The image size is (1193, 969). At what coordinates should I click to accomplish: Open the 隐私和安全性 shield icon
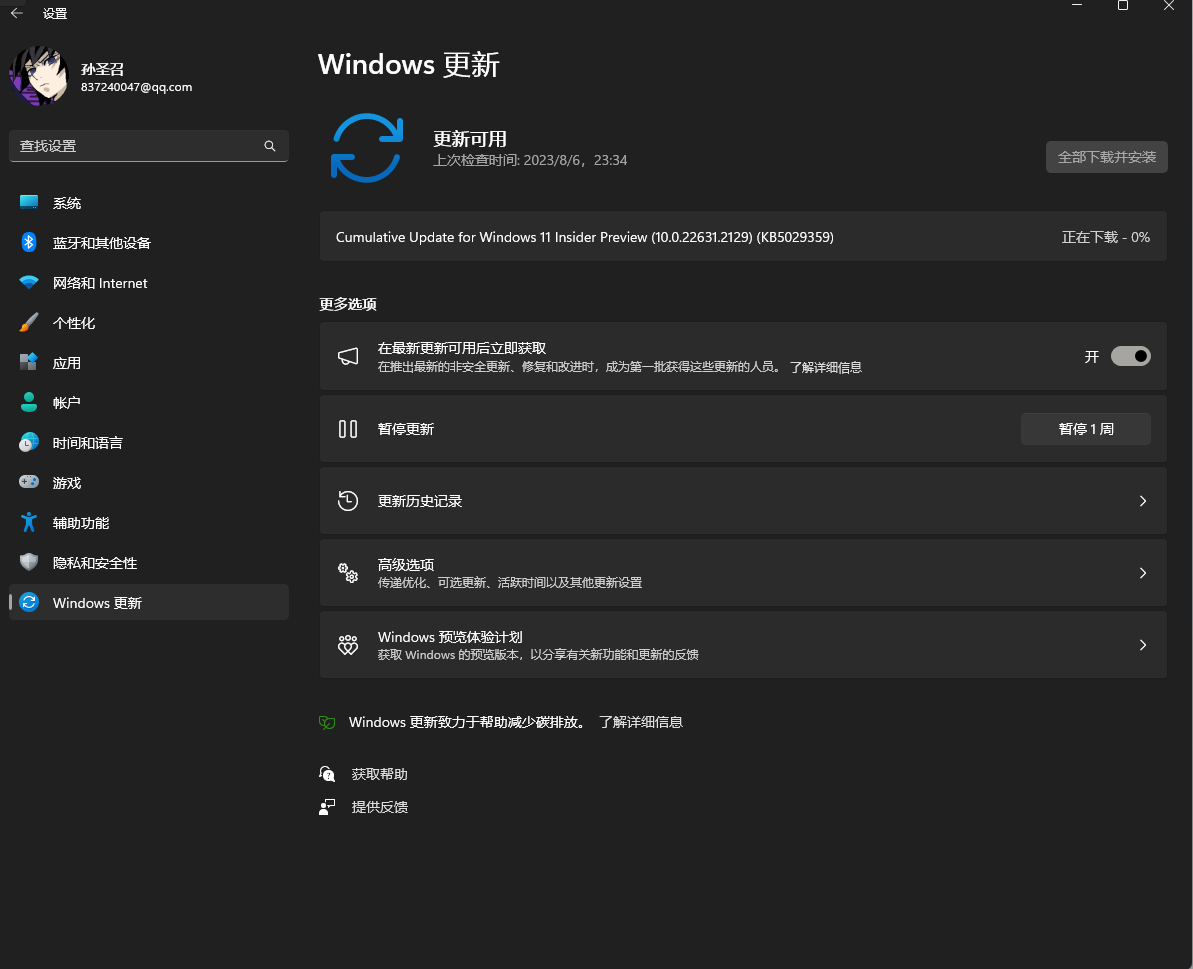pyautogui.click(x=29, y=562)
